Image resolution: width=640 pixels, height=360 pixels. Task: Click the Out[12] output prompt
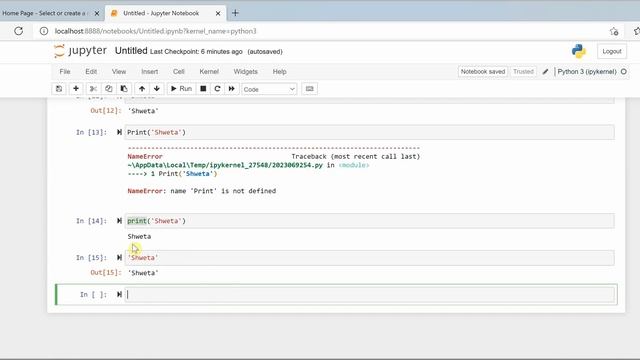106,111
